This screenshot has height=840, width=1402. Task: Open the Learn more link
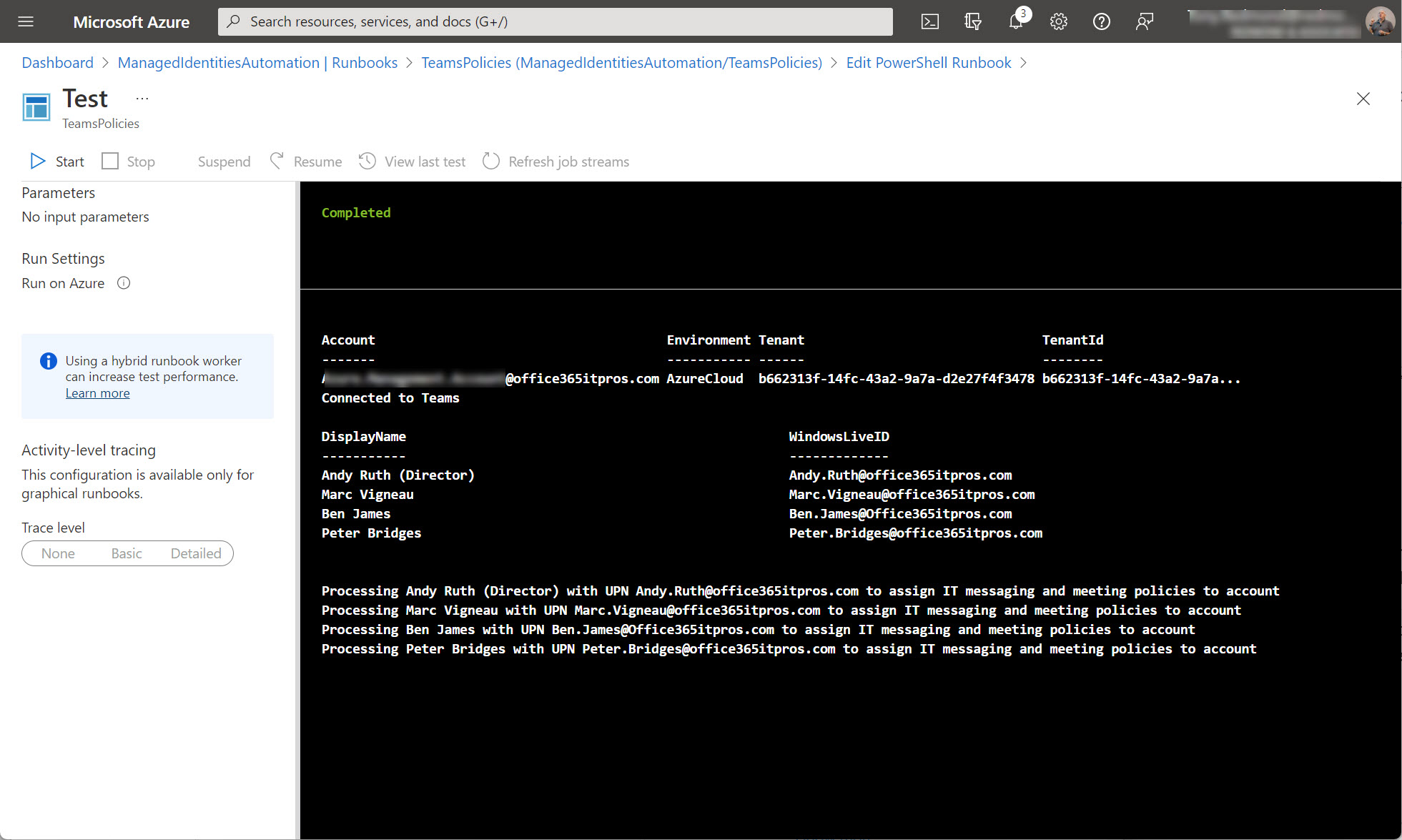click(98, 393)
